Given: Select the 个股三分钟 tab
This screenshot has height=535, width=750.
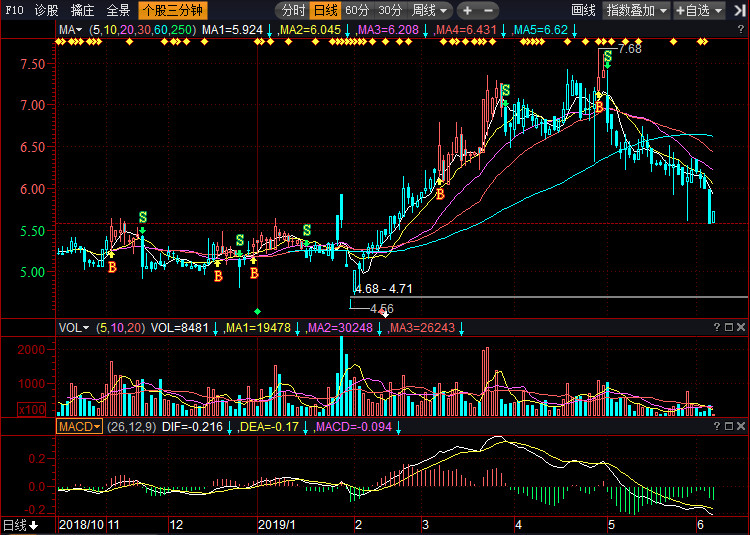Looking at the screenshot, I should (172, 11).
